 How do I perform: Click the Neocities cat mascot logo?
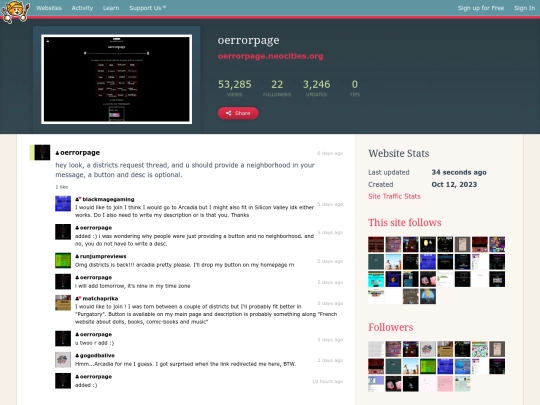pyautogui.click(x=15, y=11)
